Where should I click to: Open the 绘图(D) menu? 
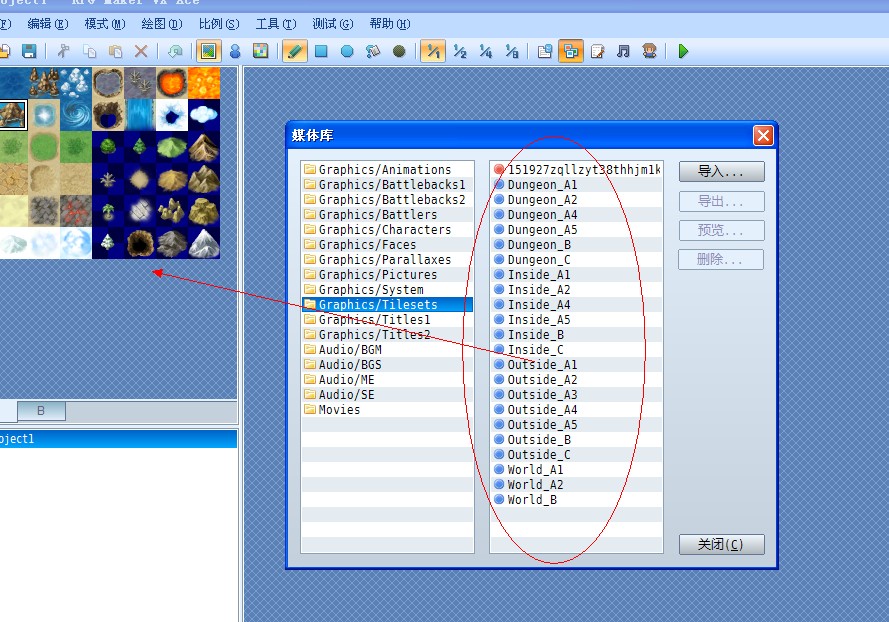point(162,24)
